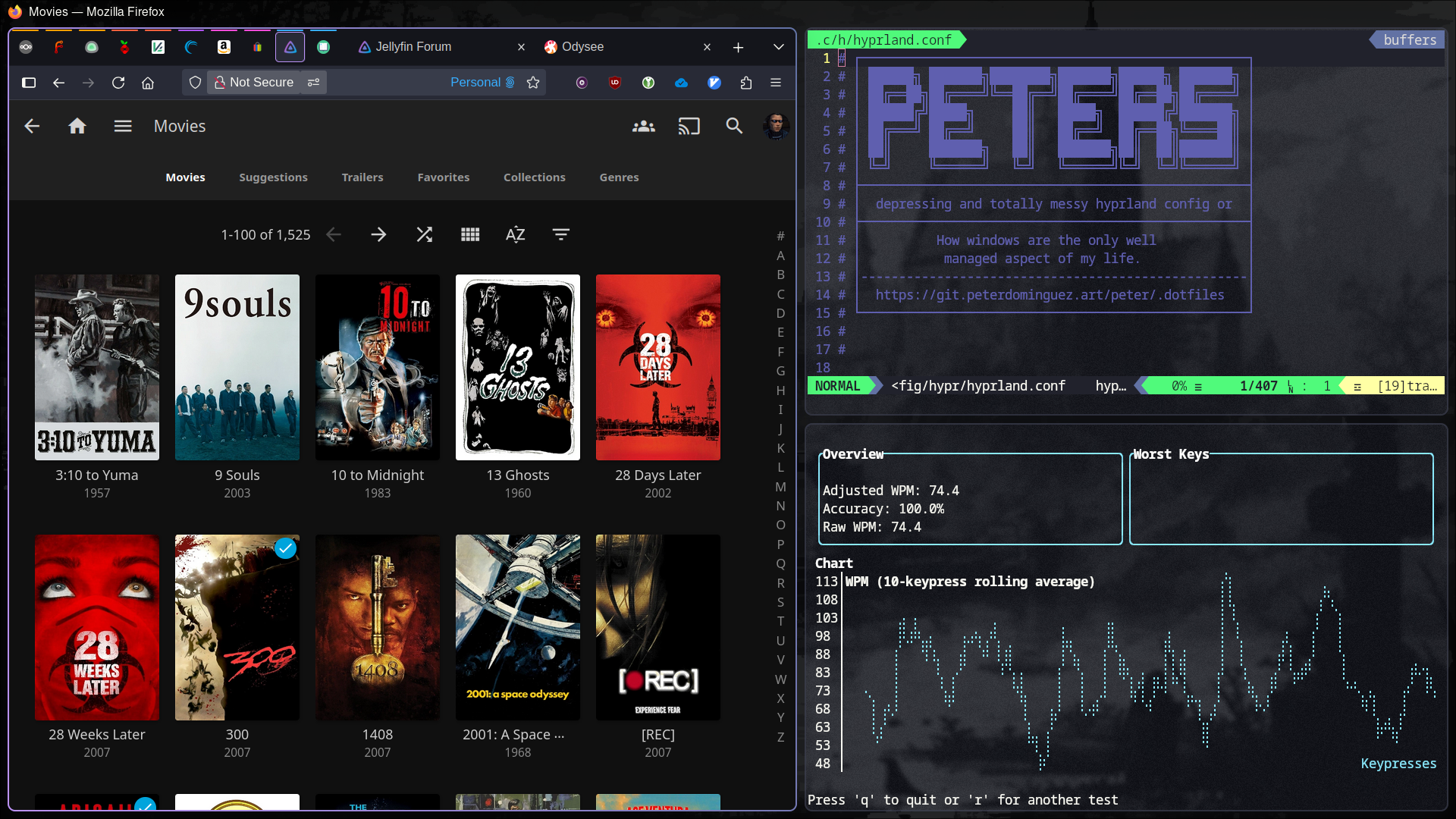
Task: Open user profile avatar
Action: point(776,126)
